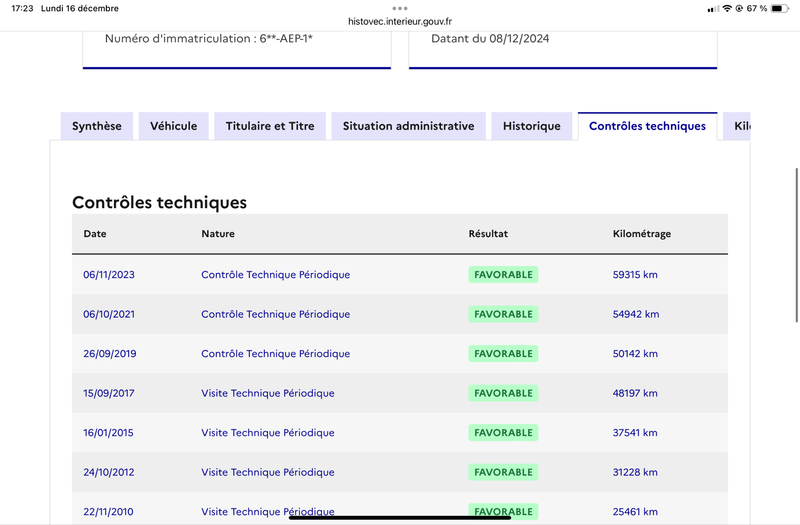This screenshot has width=800, height=525.
Task: Open the Titulaire et Titre tab
Action: point(270,126)
